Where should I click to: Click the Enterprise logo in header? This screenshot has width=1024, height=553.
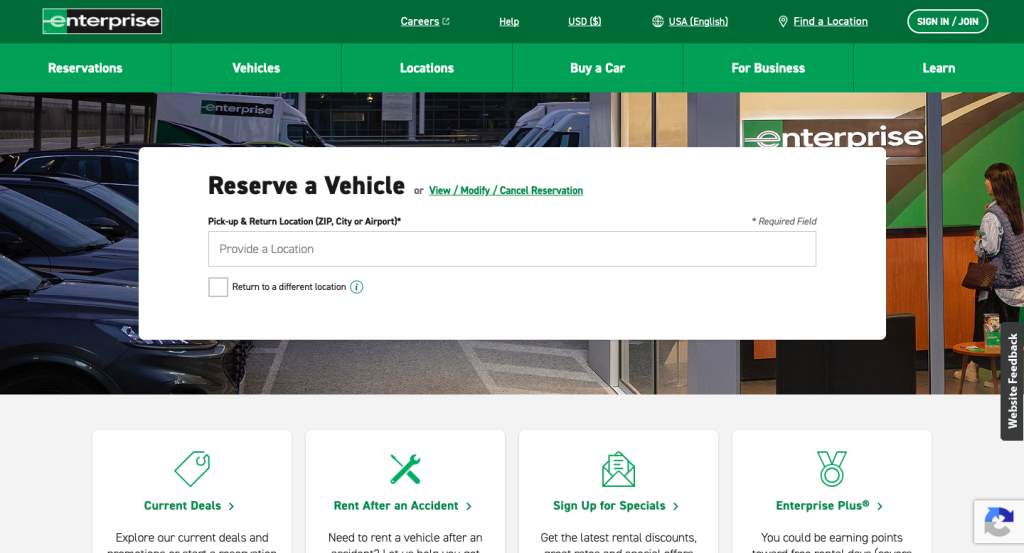[102, 21]
